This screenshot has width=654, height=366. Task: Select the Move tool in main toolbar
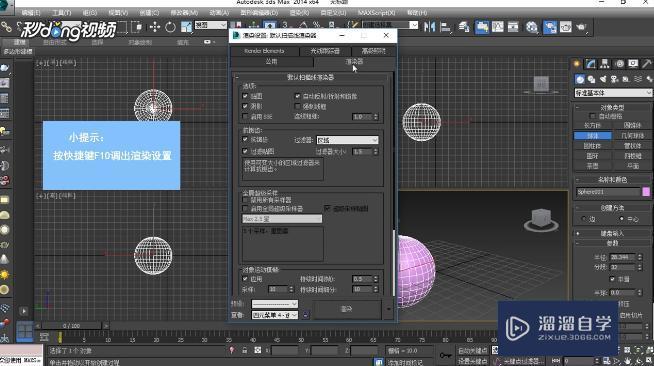coord(155,27)
